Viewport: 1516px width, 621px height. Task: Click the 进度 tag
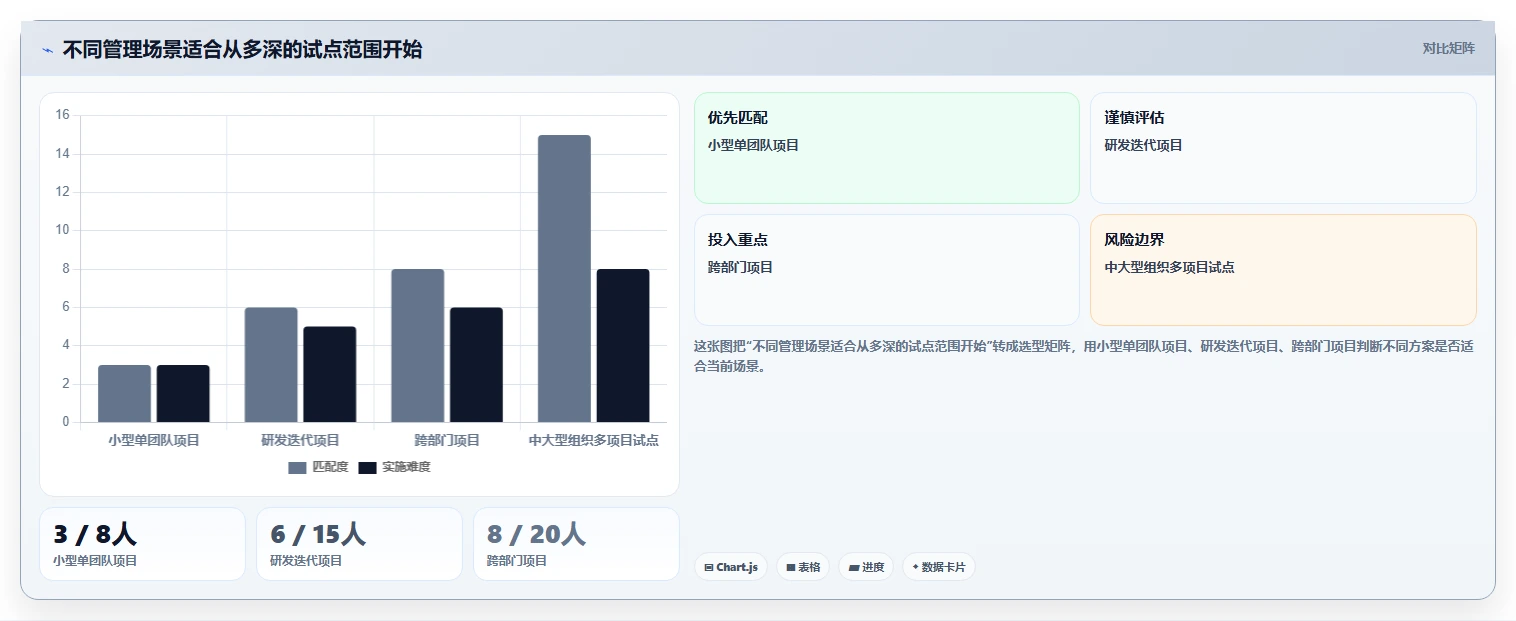(866, 567)
